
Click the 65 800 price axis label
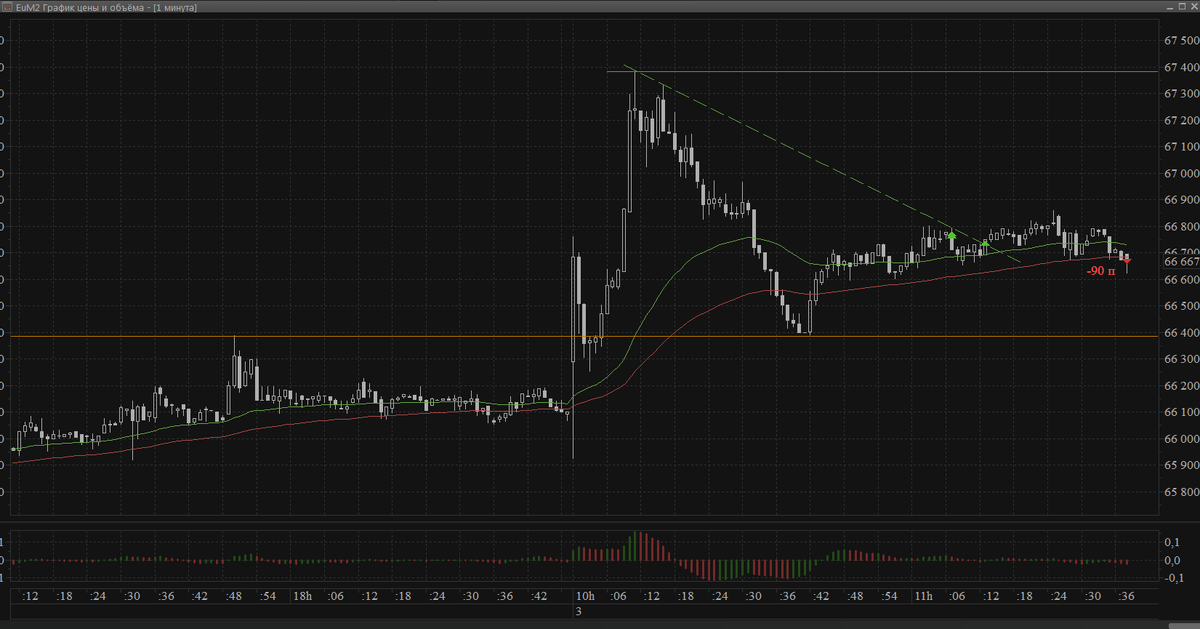[1182, 492]
